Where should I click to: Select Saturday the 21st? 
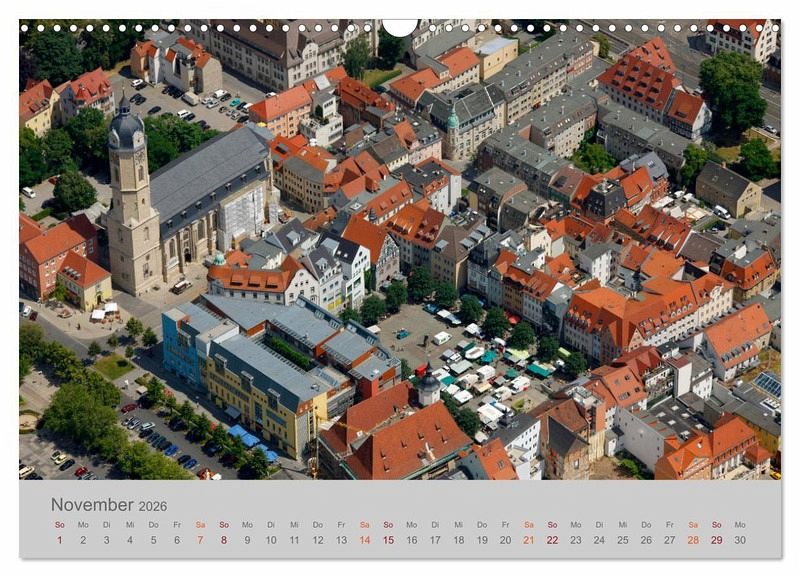tap(528, 540)
